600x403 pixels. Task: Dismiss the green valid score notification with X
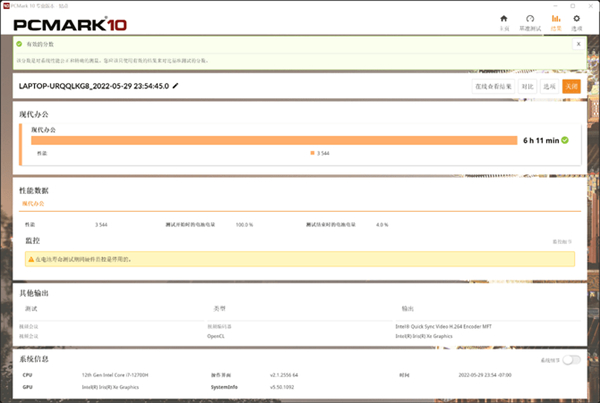click(x=579, y=44)
